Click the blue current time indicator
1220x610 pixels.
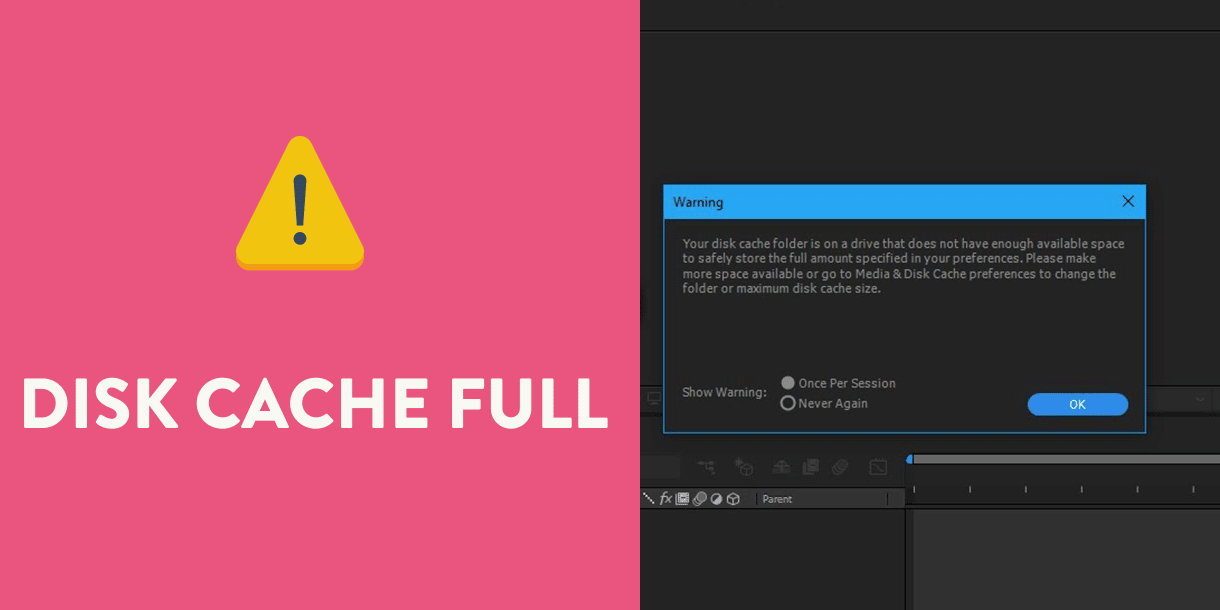click(909, 459)
